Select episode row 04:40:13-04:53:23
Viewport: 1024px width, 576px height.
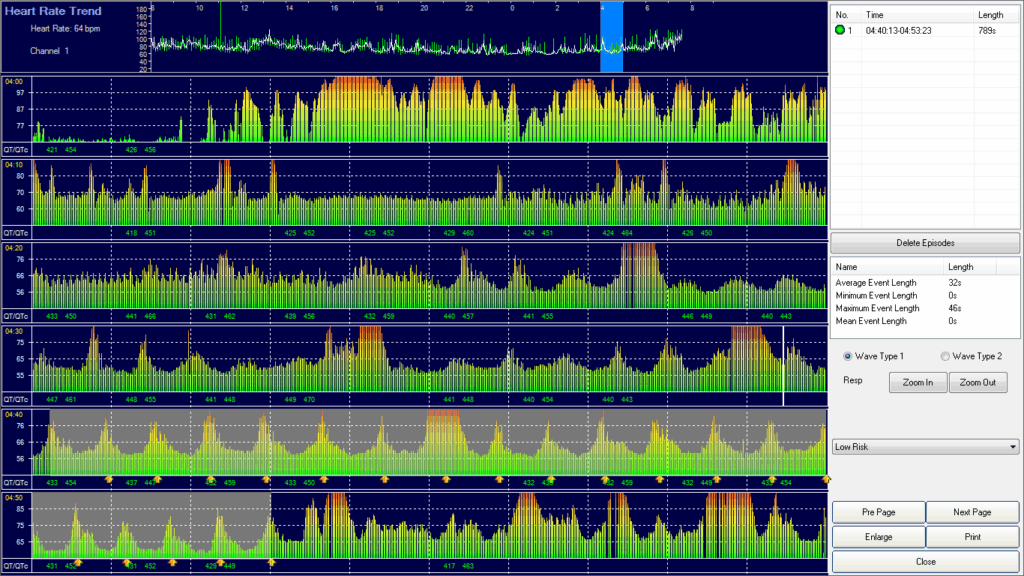[x=925, y=31]
